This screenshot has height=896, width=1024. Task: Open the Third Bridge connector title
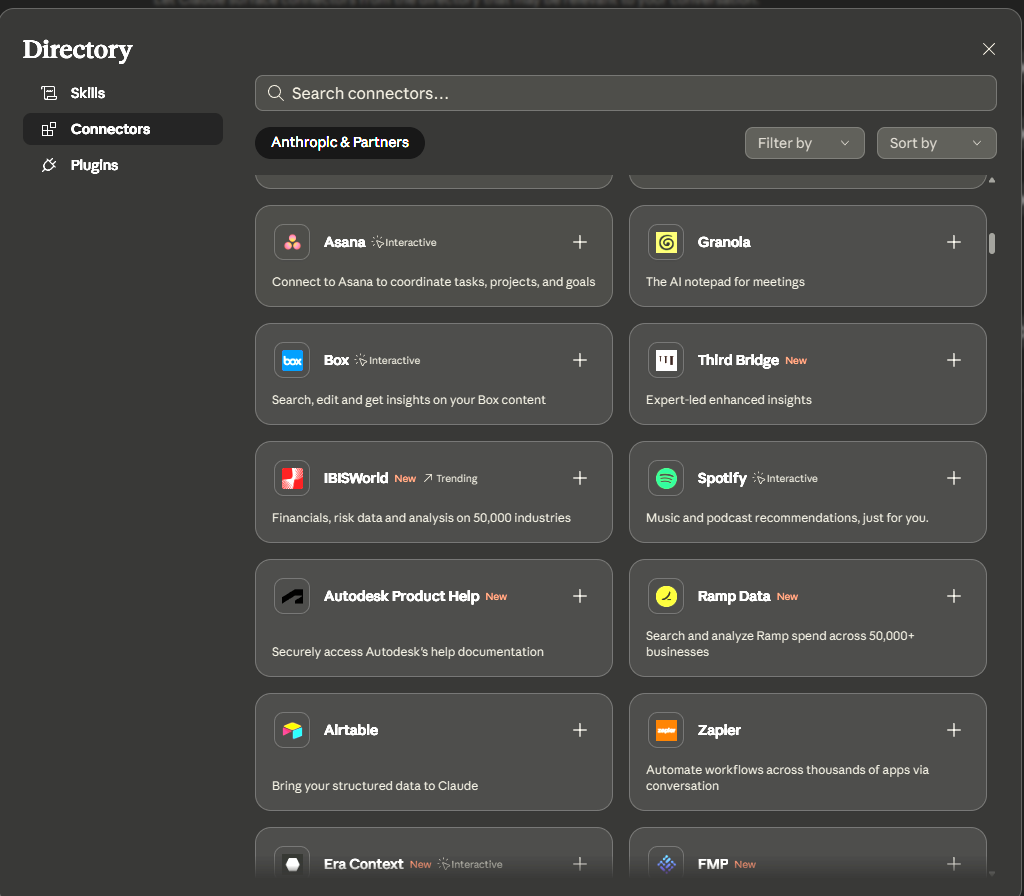pos(738,360)
